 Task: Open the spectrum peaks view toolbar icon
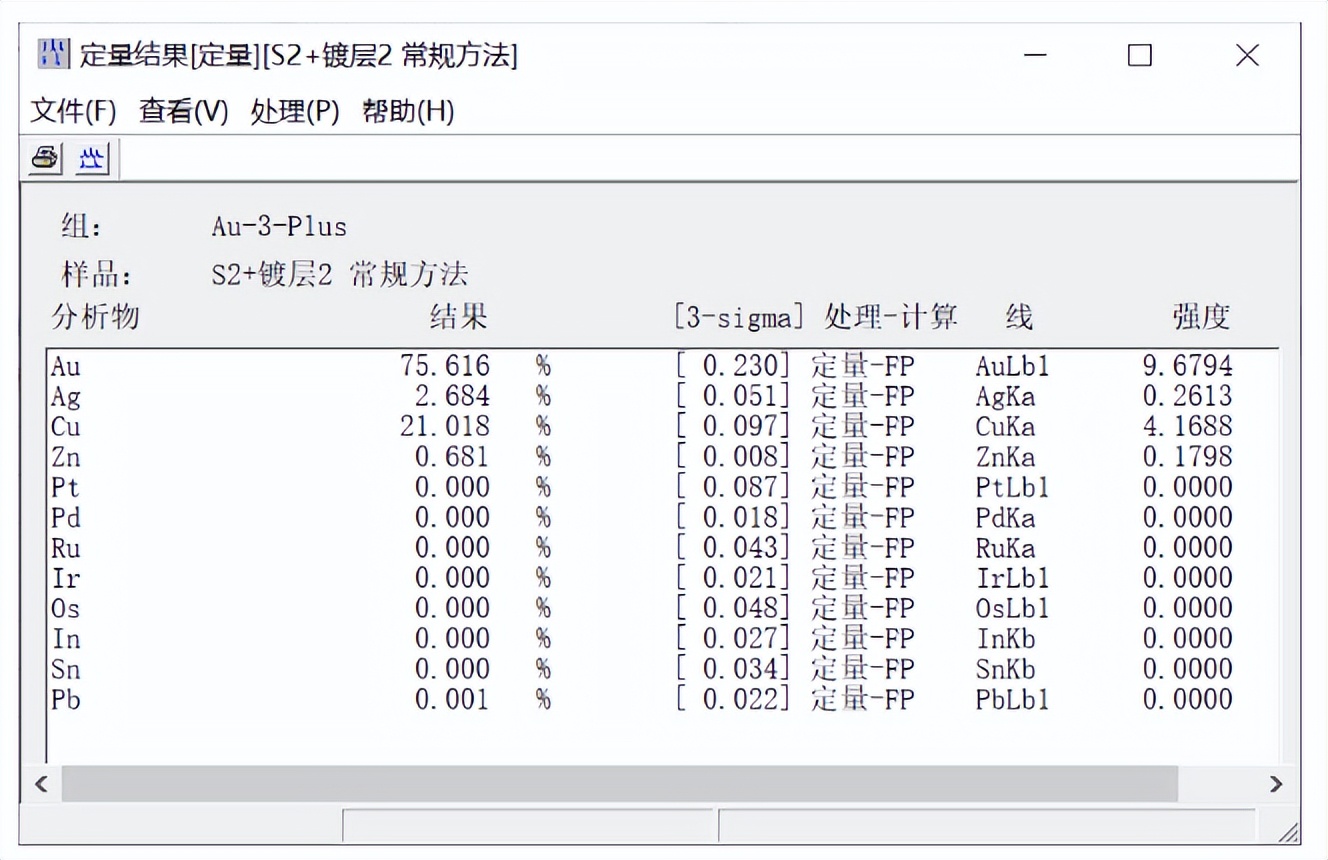89,158
